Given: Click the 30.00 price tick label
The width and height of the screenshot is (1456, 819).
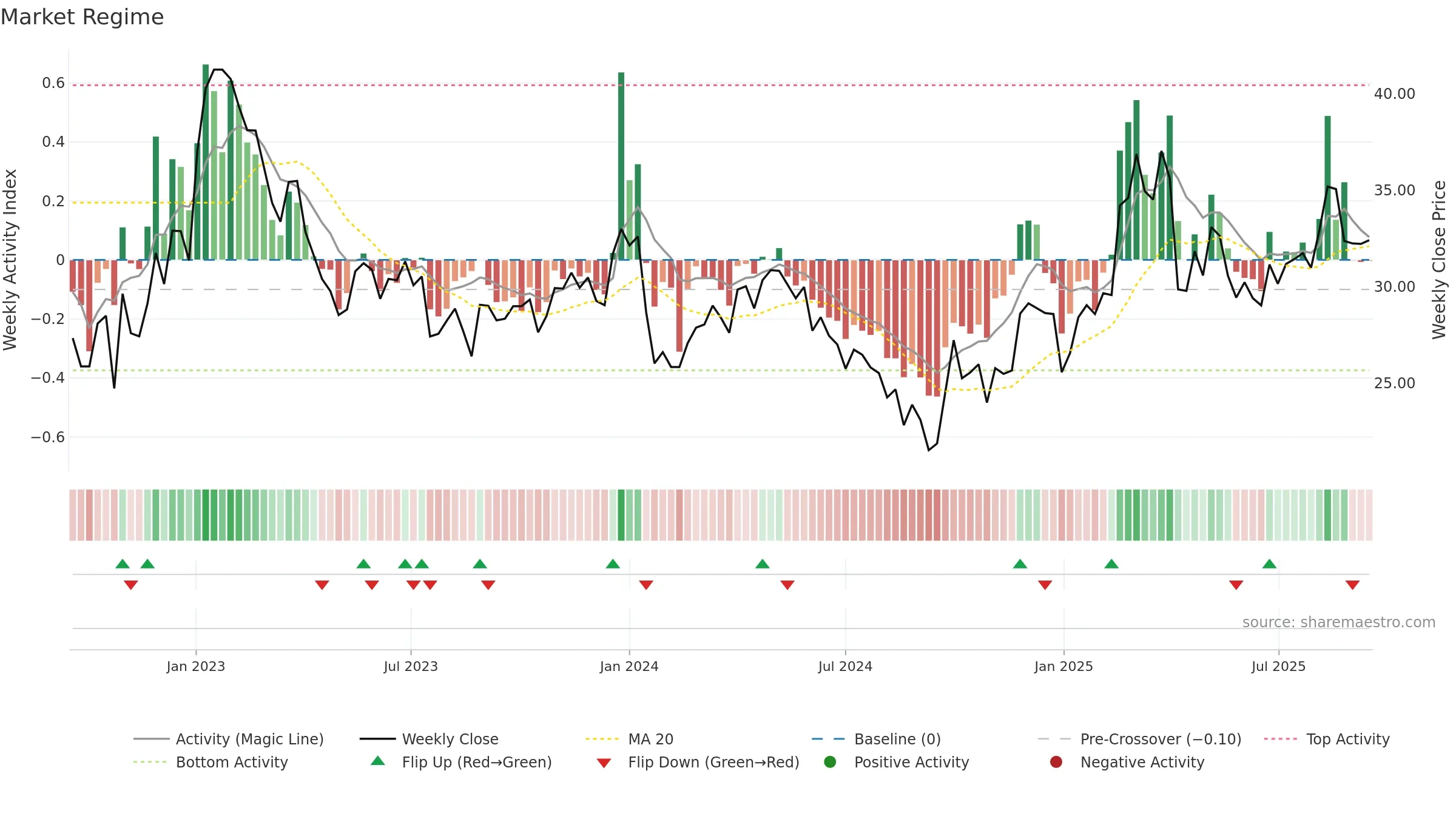Looking at the screenshot, I should (x=1394, y=287).
